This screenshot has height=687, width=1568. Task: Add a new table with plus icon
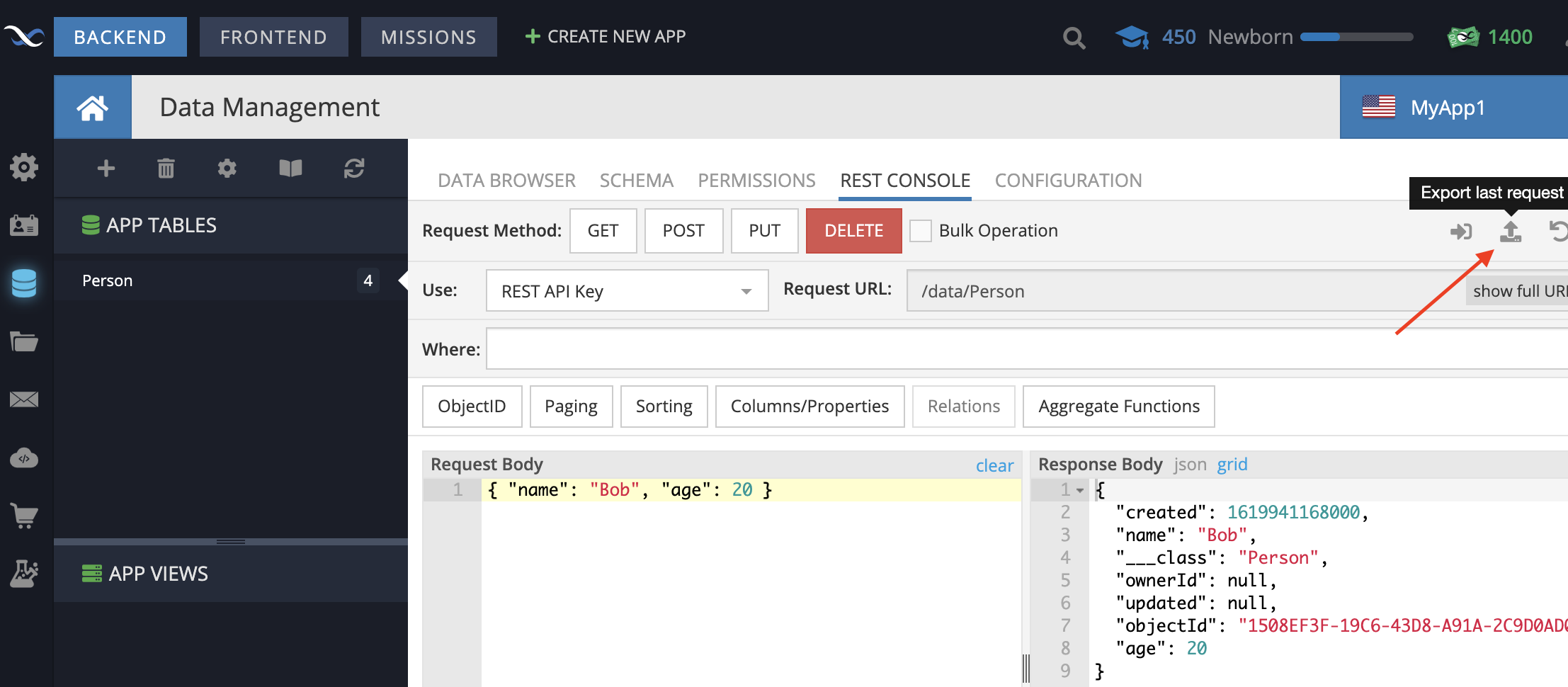[x=106, y=168]
